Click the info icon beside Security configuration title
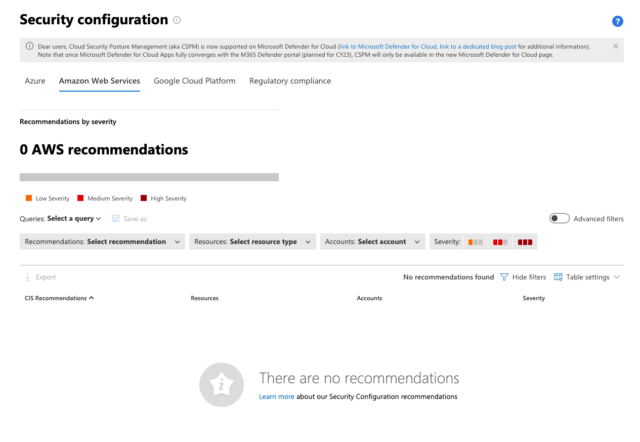Image resolution: width=640 pixels, height=442 pixels. (177, 20)
